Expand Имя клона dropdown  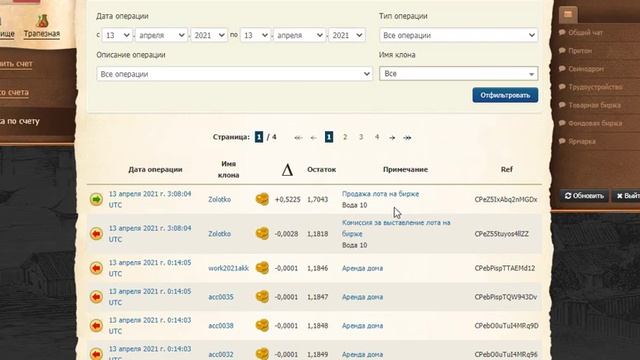(x=458, y=73)
